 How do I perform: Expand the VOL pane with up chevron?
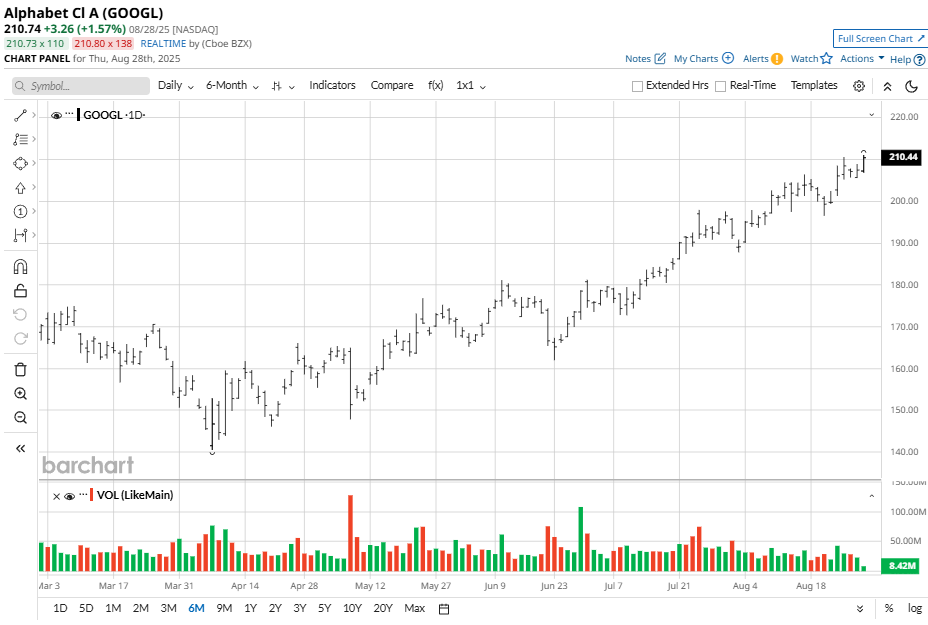[x=872, y=496]
